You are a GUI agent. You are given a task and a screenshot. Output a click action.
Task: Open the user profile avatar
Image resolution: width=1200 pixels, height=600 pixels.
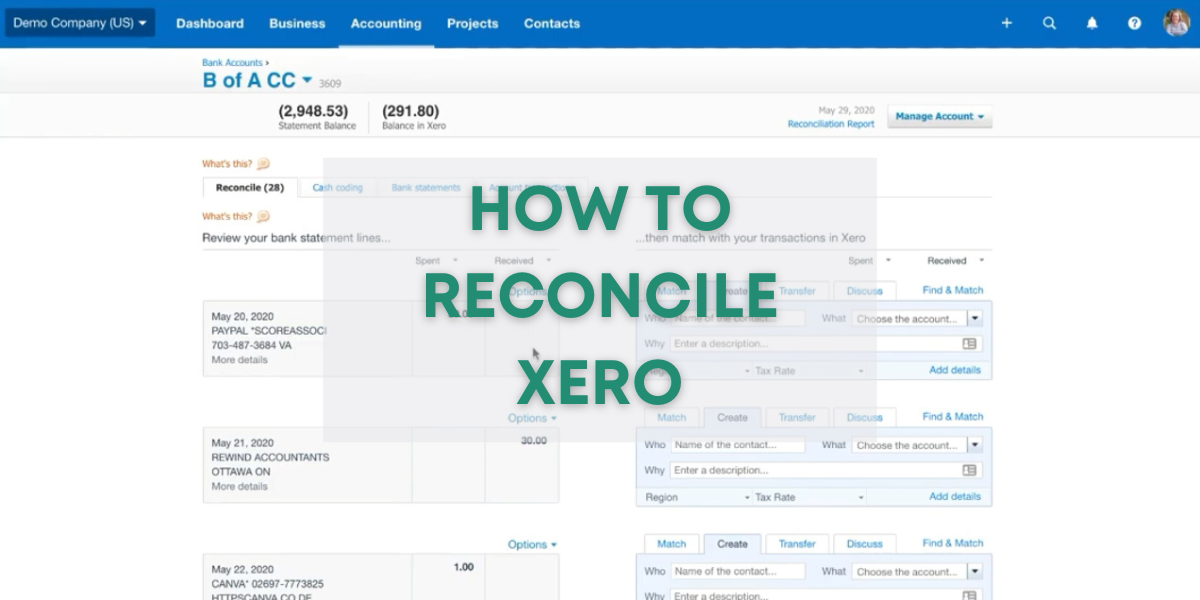1176,22
